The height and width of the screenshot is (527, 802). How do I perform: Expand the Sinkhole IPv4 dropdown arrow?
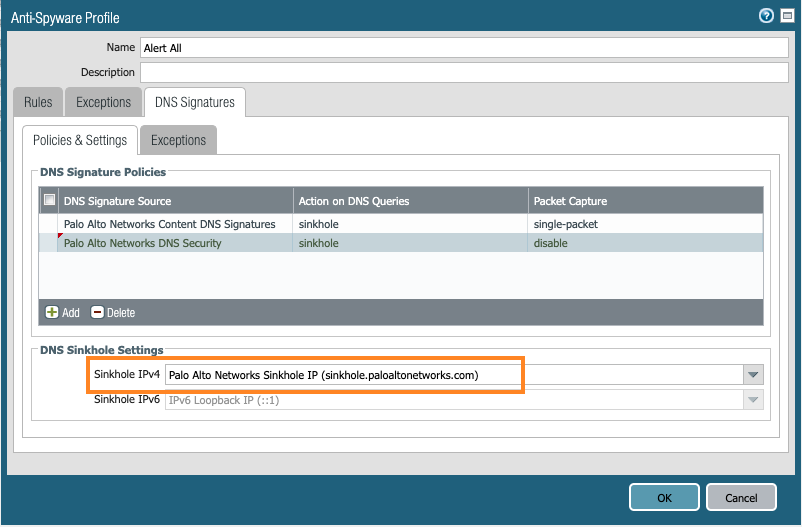point(752,375)
